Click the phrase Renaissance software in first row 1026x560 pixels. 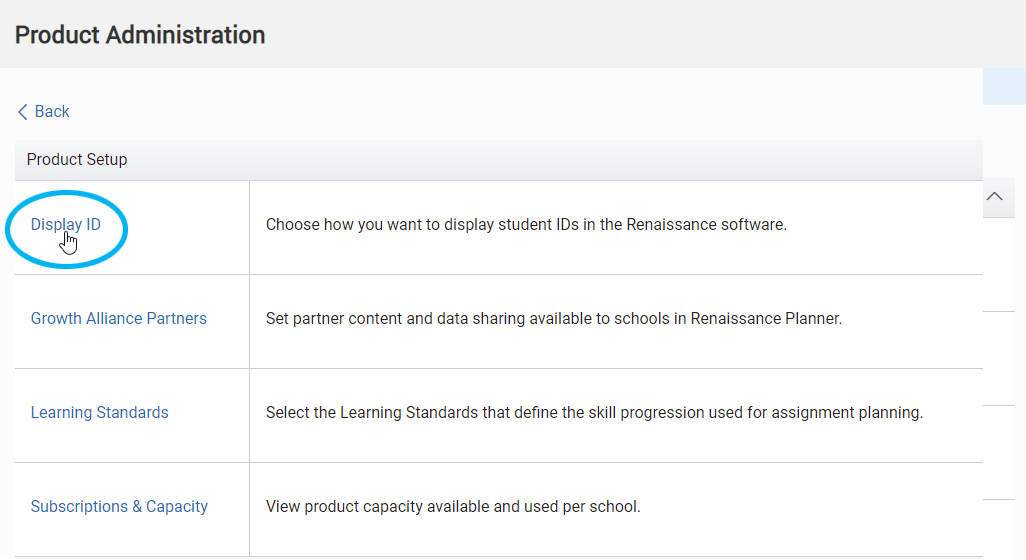coord(706,224)
